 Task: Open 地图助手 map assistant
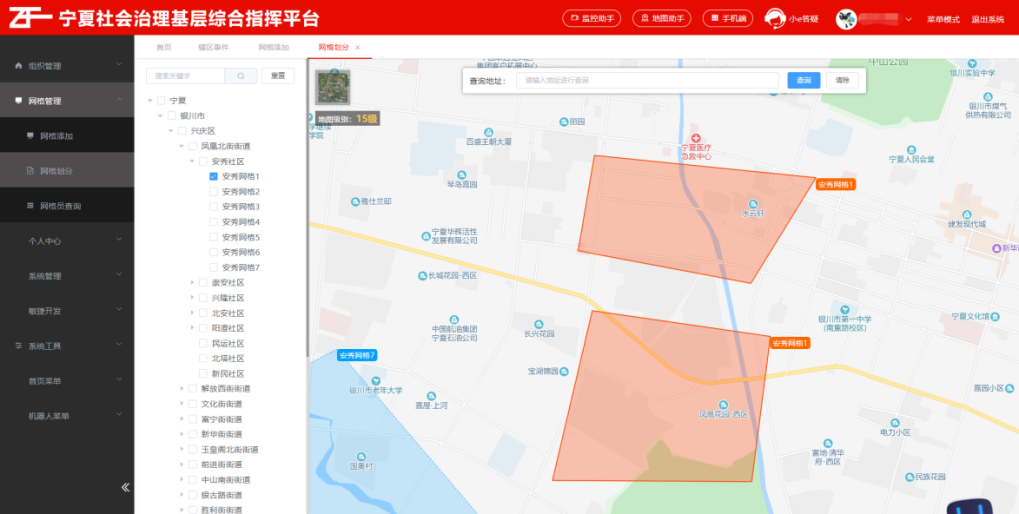coord(662,19)
